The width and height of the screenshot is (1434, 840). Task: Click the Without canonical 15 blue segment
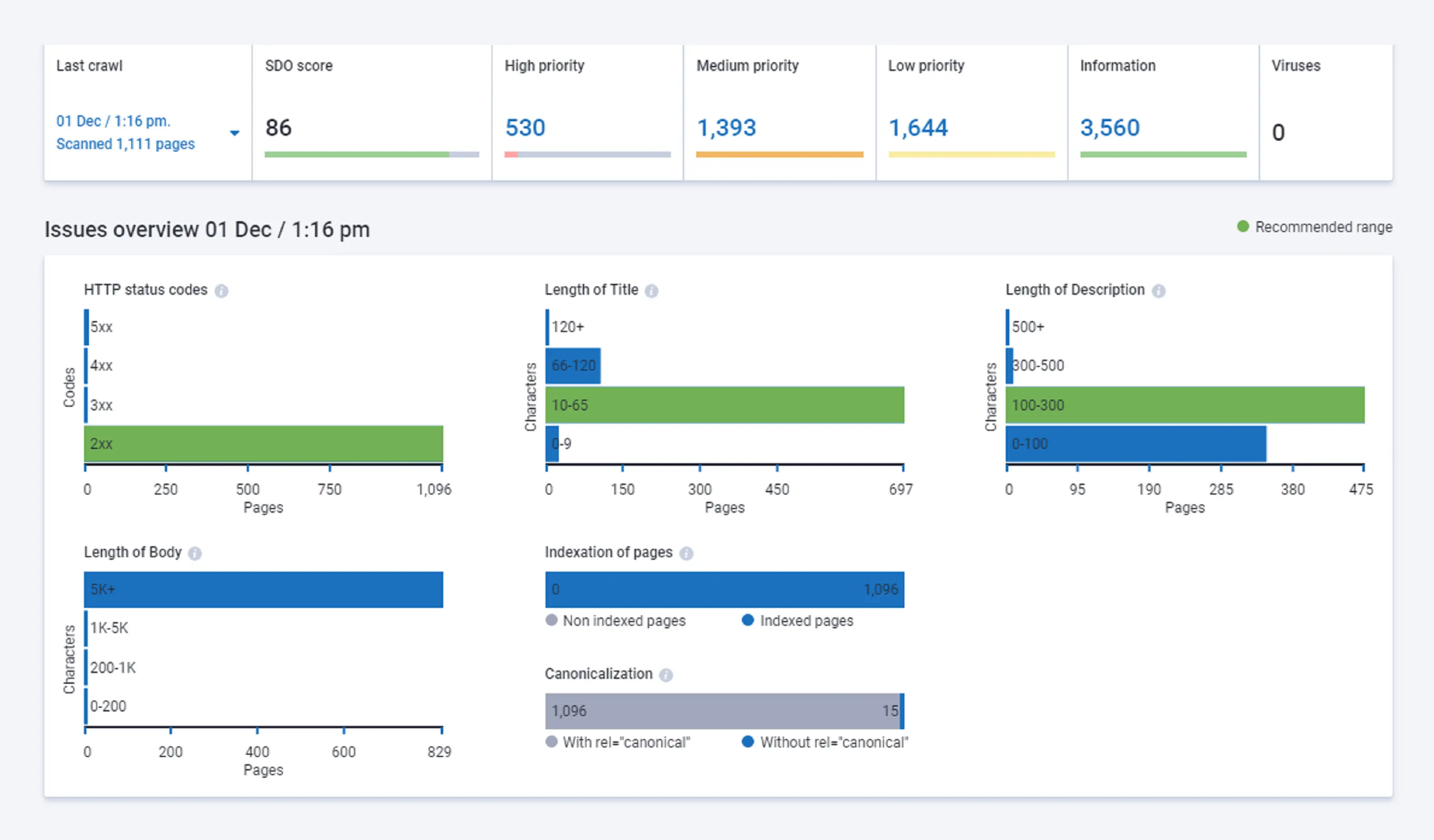902,711
